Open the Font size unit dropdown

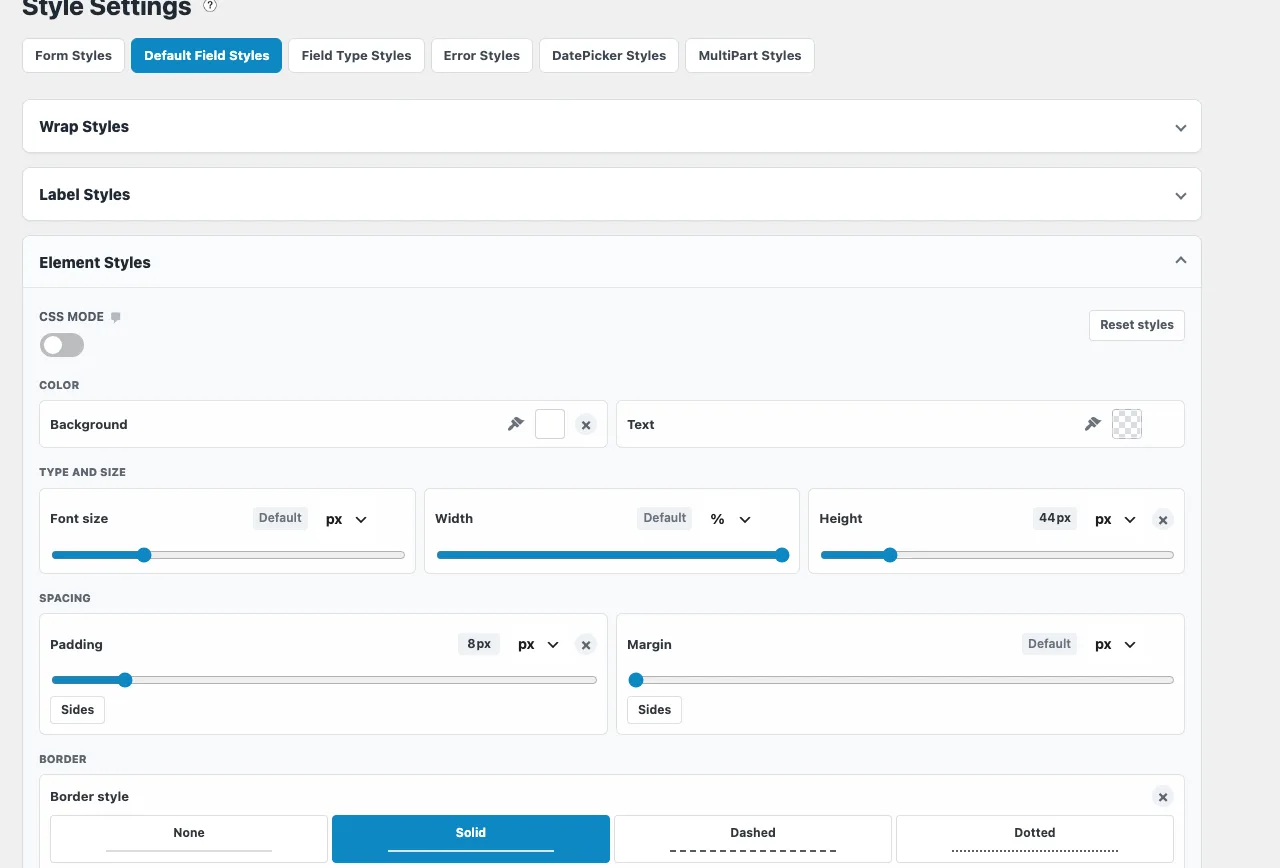(347, 519)
